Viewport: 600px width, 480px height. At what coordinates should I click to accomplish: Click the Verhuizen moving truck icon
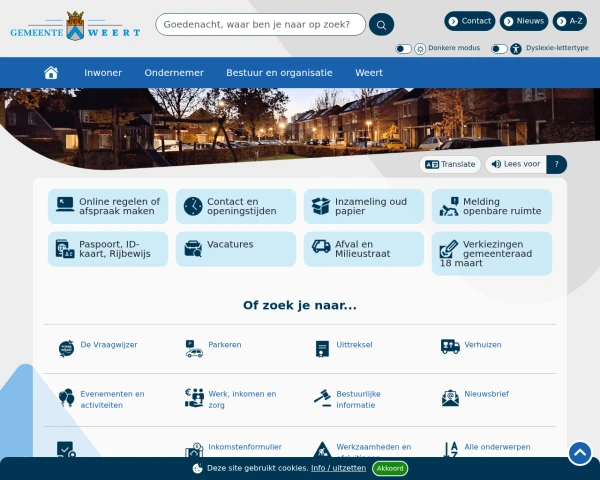click(x=450, y=346)
